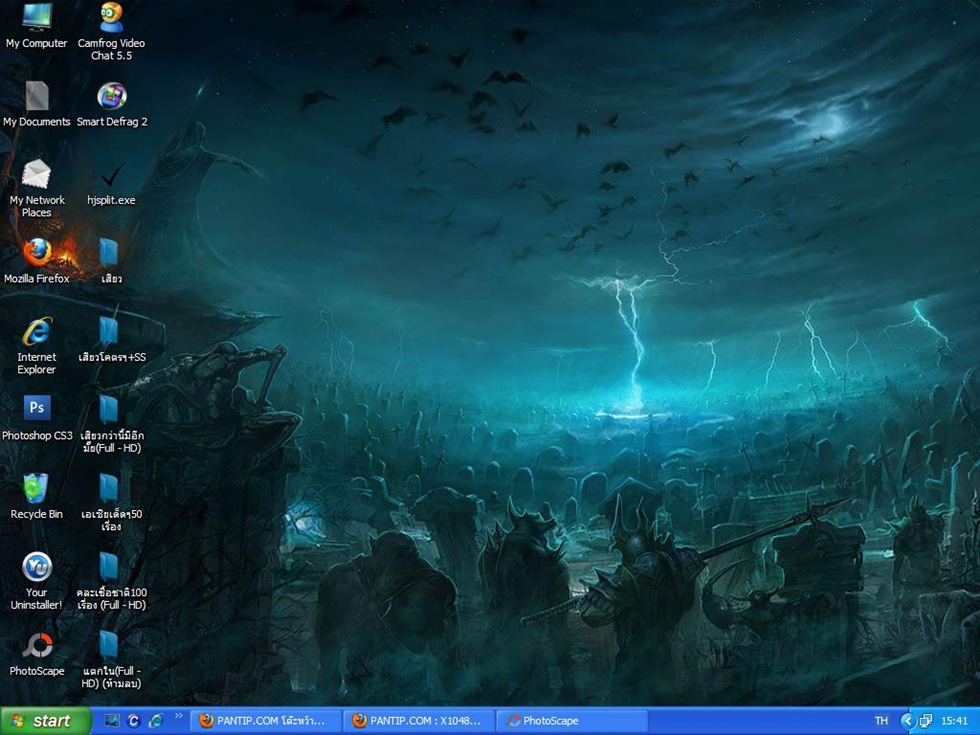The height and width of the screenshot is (735, 980).
Task: Select the My Documents desktop icon
Action: pos(36,104)
